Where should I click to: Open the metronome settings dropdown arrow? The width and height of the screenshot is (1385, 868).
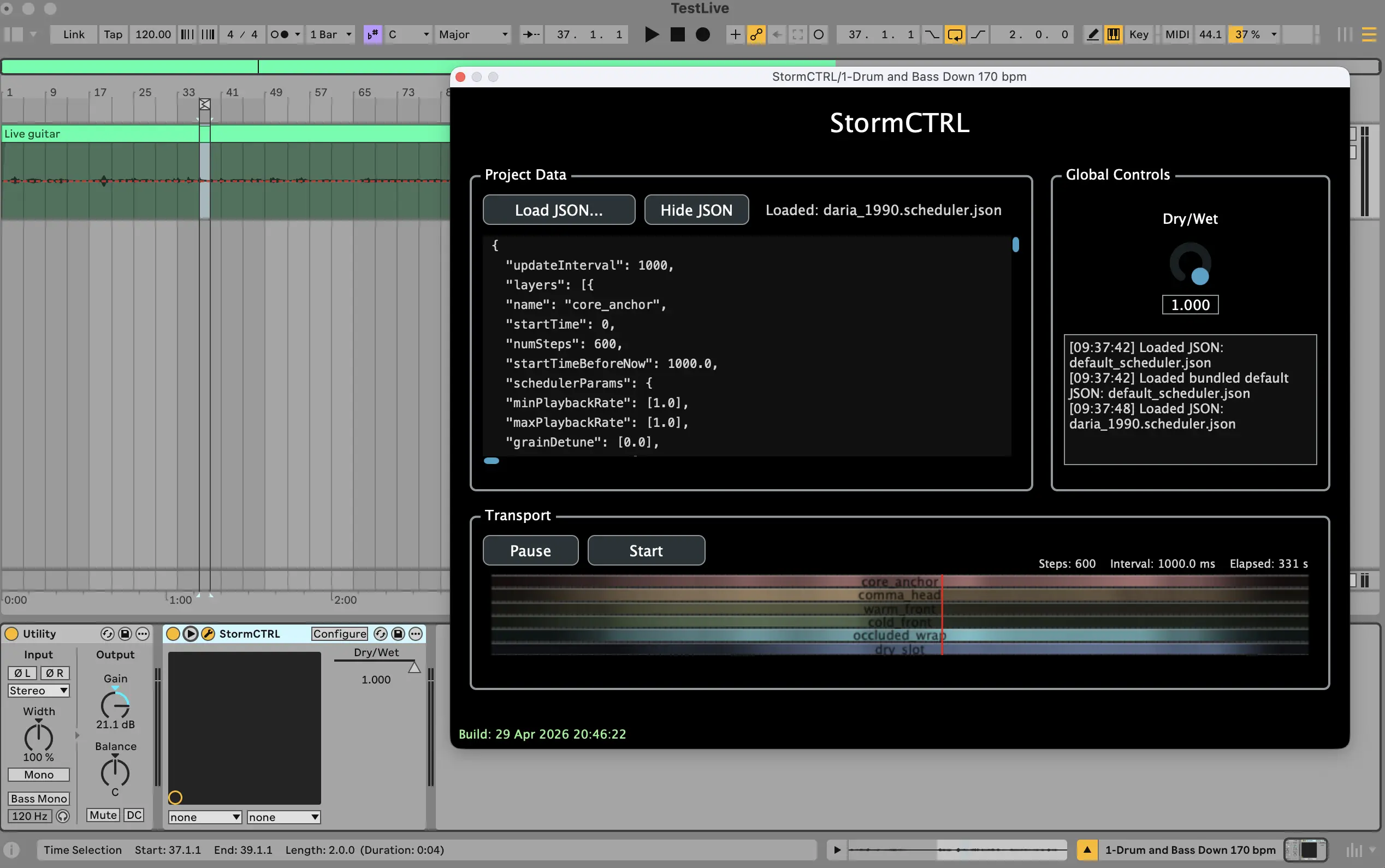coord(298,34)
